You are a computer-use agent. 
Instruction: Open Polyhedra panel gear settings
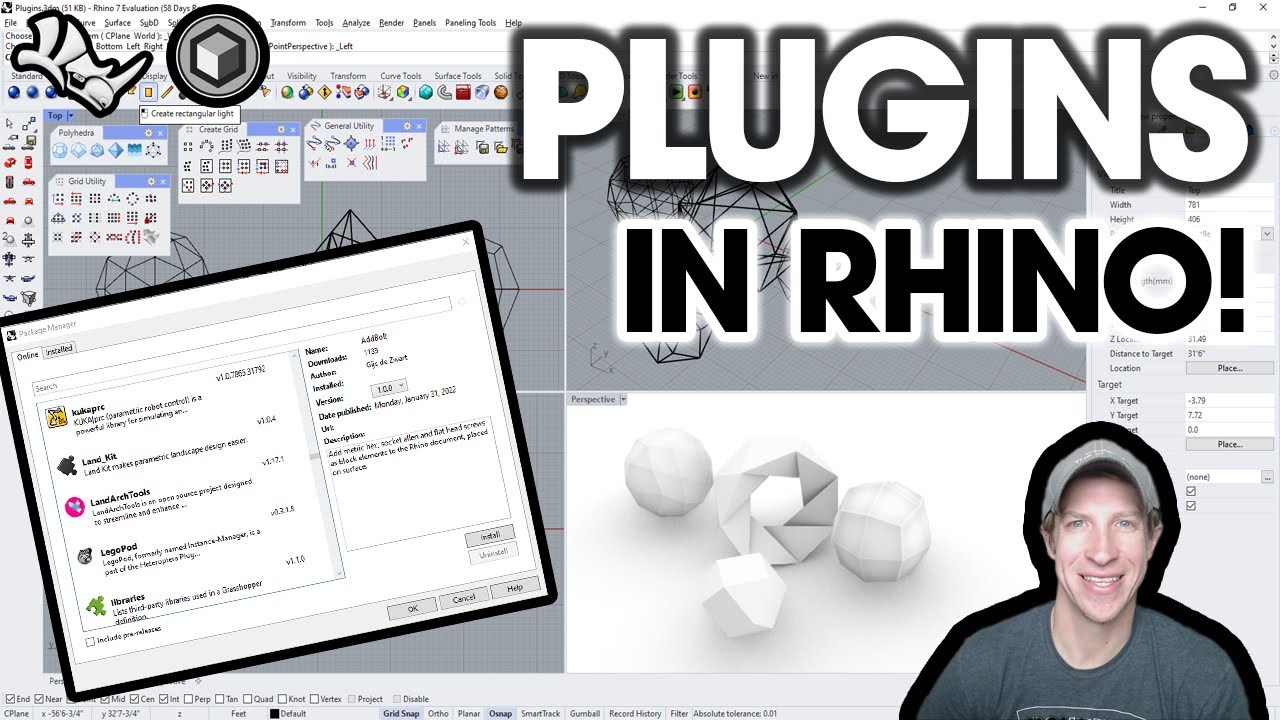click(148, 132)
